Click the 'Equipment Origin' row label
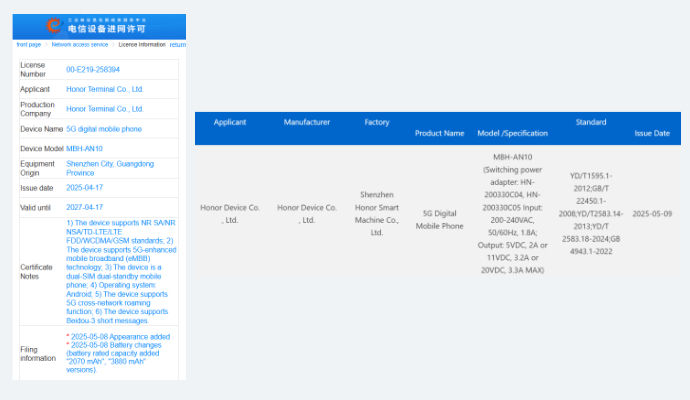This screenshot has width=690, height=400. click(x=37, y=168)
